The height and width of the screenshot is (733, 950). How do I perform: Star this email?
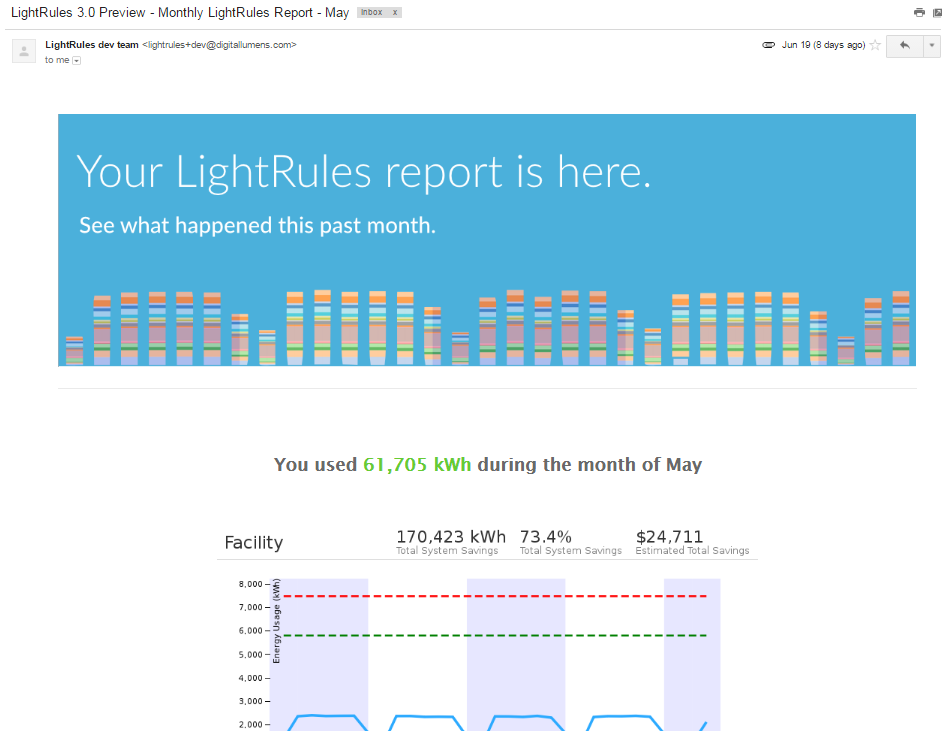tap(875, 45)
